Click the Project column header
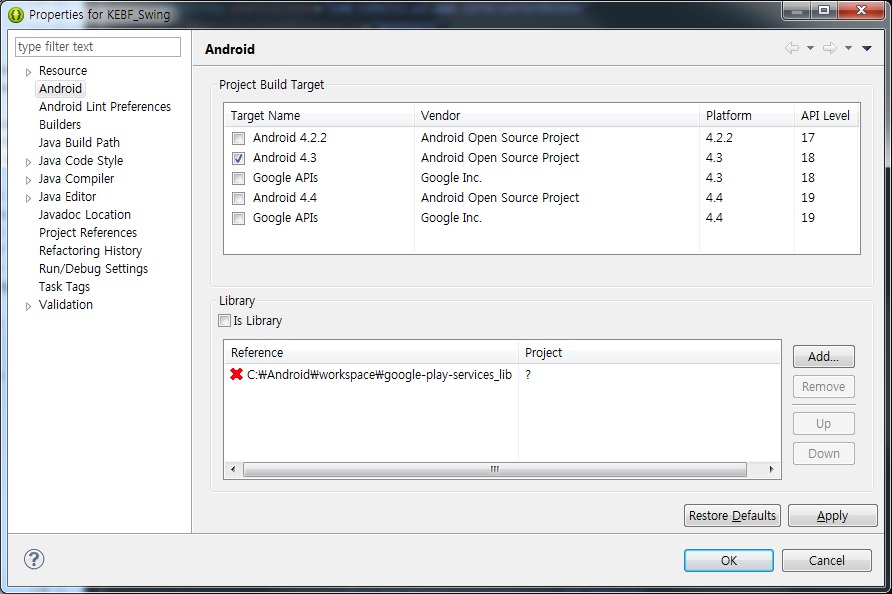 649,353
